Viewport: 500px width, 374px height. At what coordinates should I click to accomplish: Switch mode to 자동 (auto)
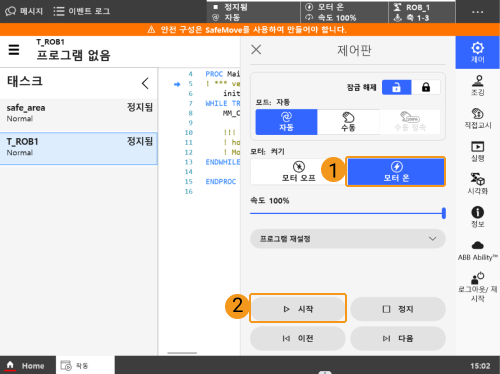tap(286, 122)
